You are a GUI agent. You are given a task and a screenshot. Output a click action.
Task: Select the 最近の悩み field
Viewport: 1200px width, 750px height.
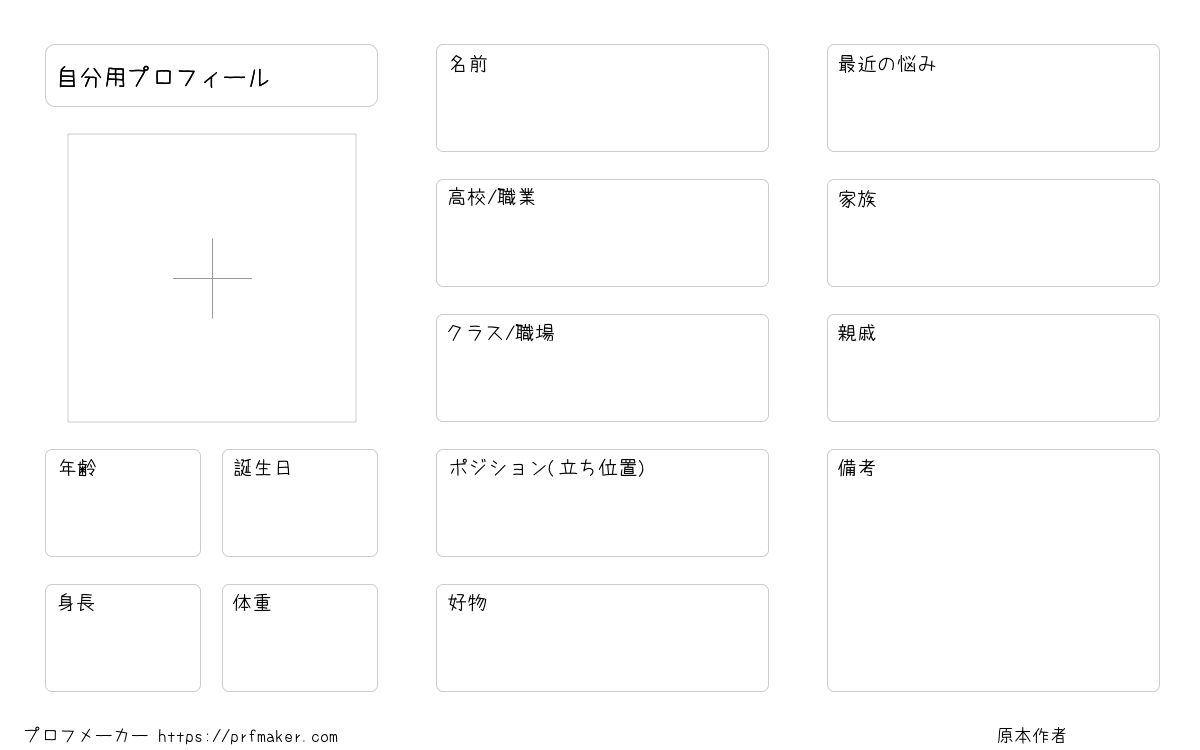[x=993, y=98]
